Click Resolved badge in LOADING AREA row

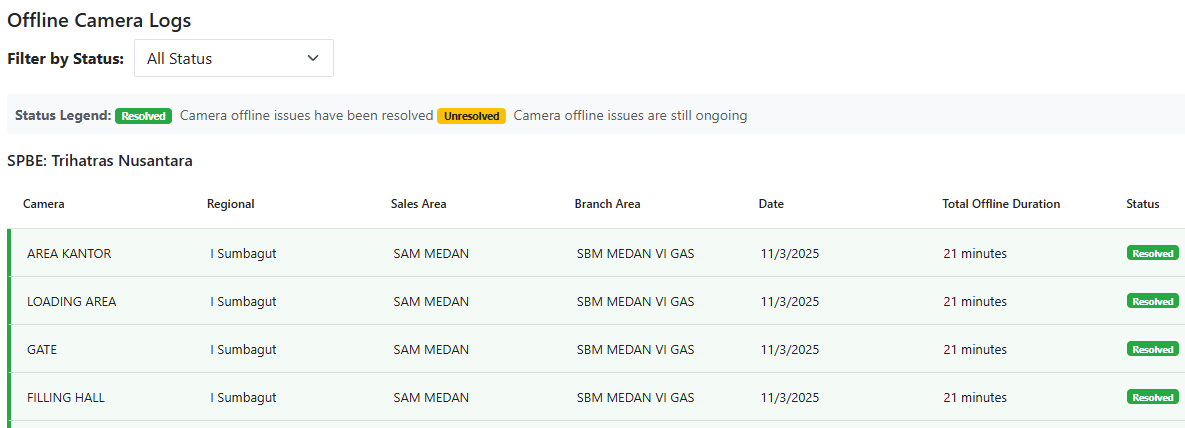(1152, 302)
